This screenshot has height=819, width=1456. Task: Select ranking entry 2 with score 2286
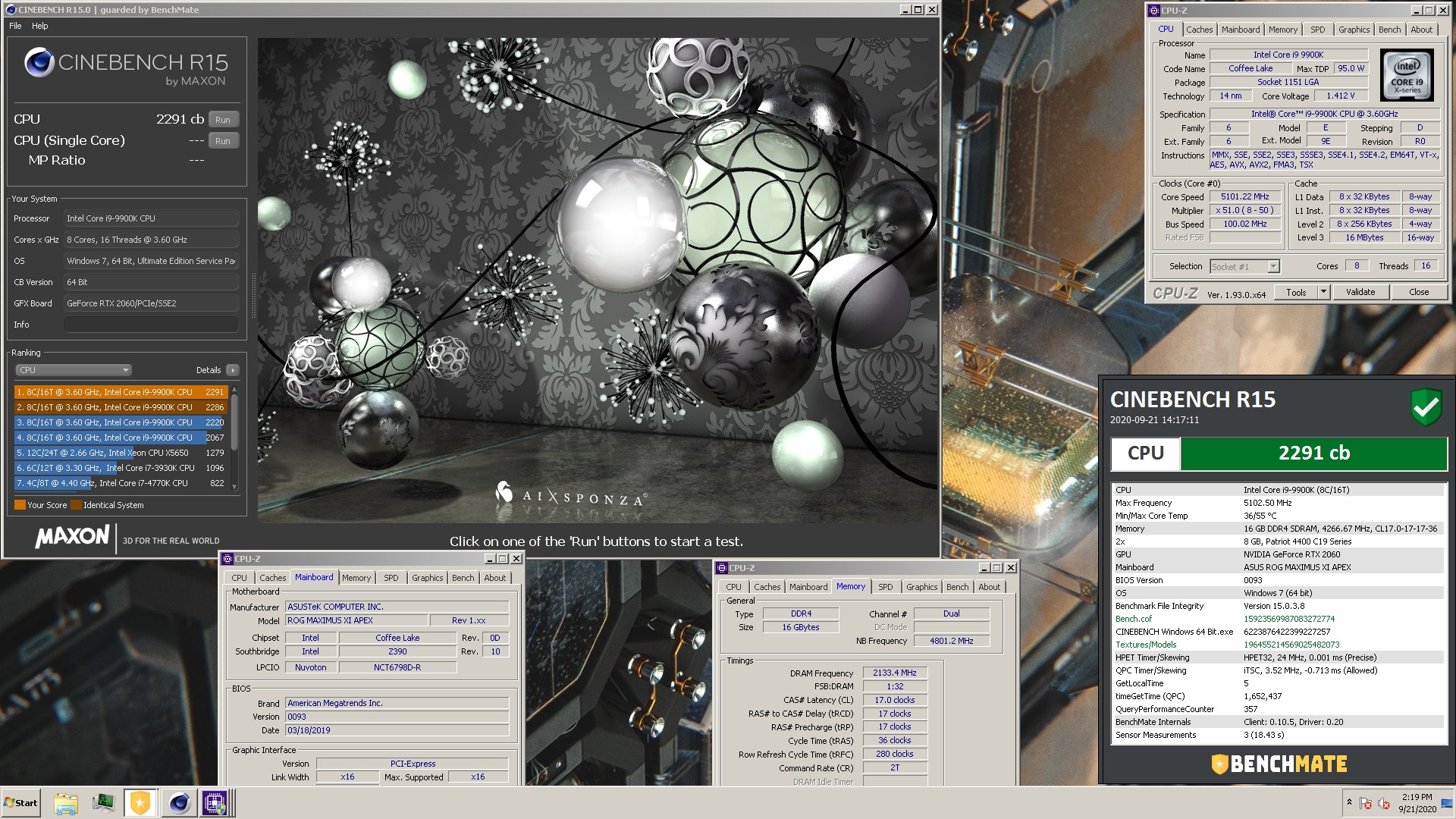[x=121, y=407]
